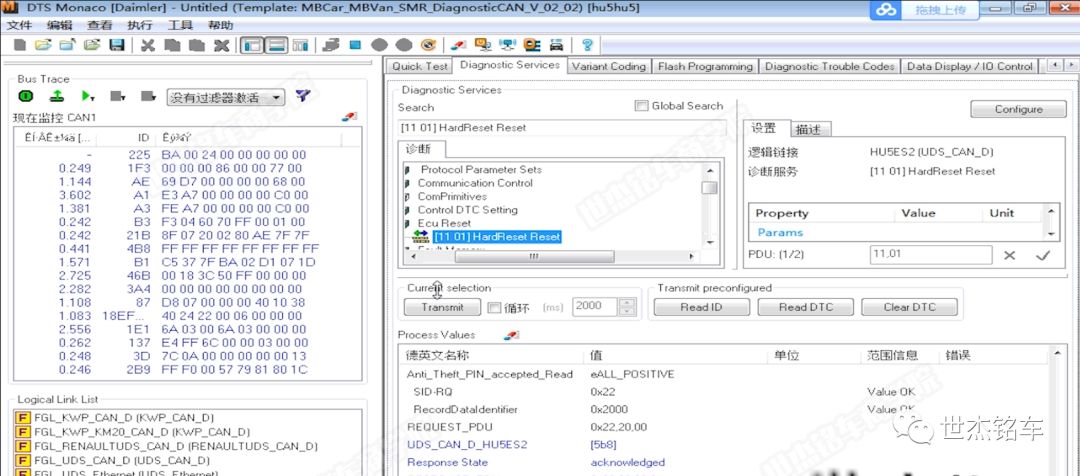Image resolution: width=1080 pixels, height=476 pixels.
Task: Click the orange swirl toolbar icon
Action: pos(428,45)
